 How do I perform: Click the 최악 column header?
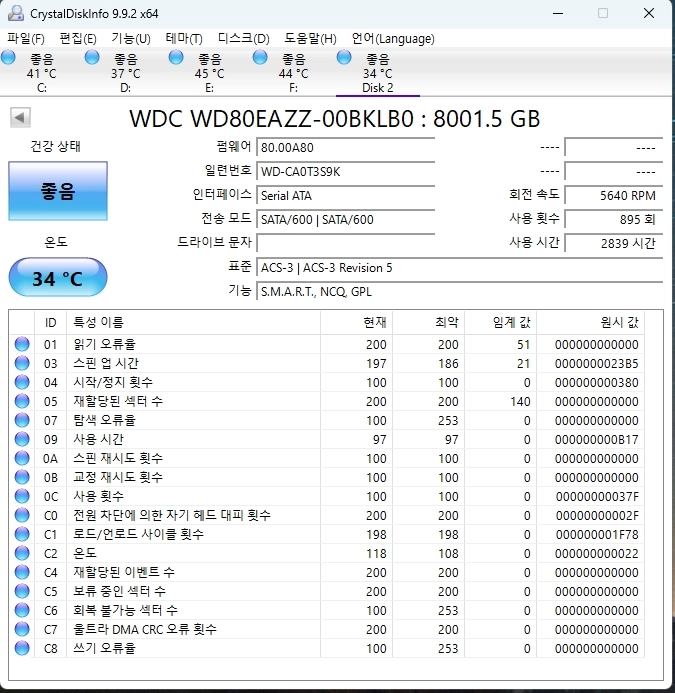(x=428, y=322)
